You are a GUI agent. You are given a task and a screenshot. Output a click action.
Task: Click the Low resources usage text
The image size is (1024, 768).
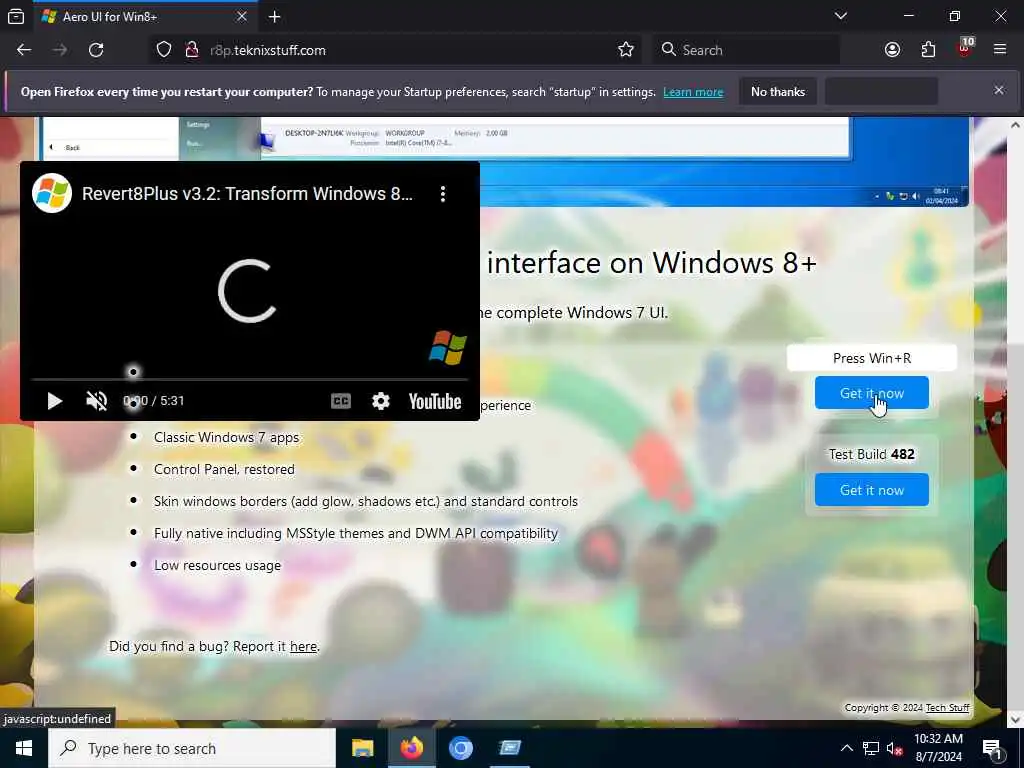pyautogui.click(x=217, y=565)
